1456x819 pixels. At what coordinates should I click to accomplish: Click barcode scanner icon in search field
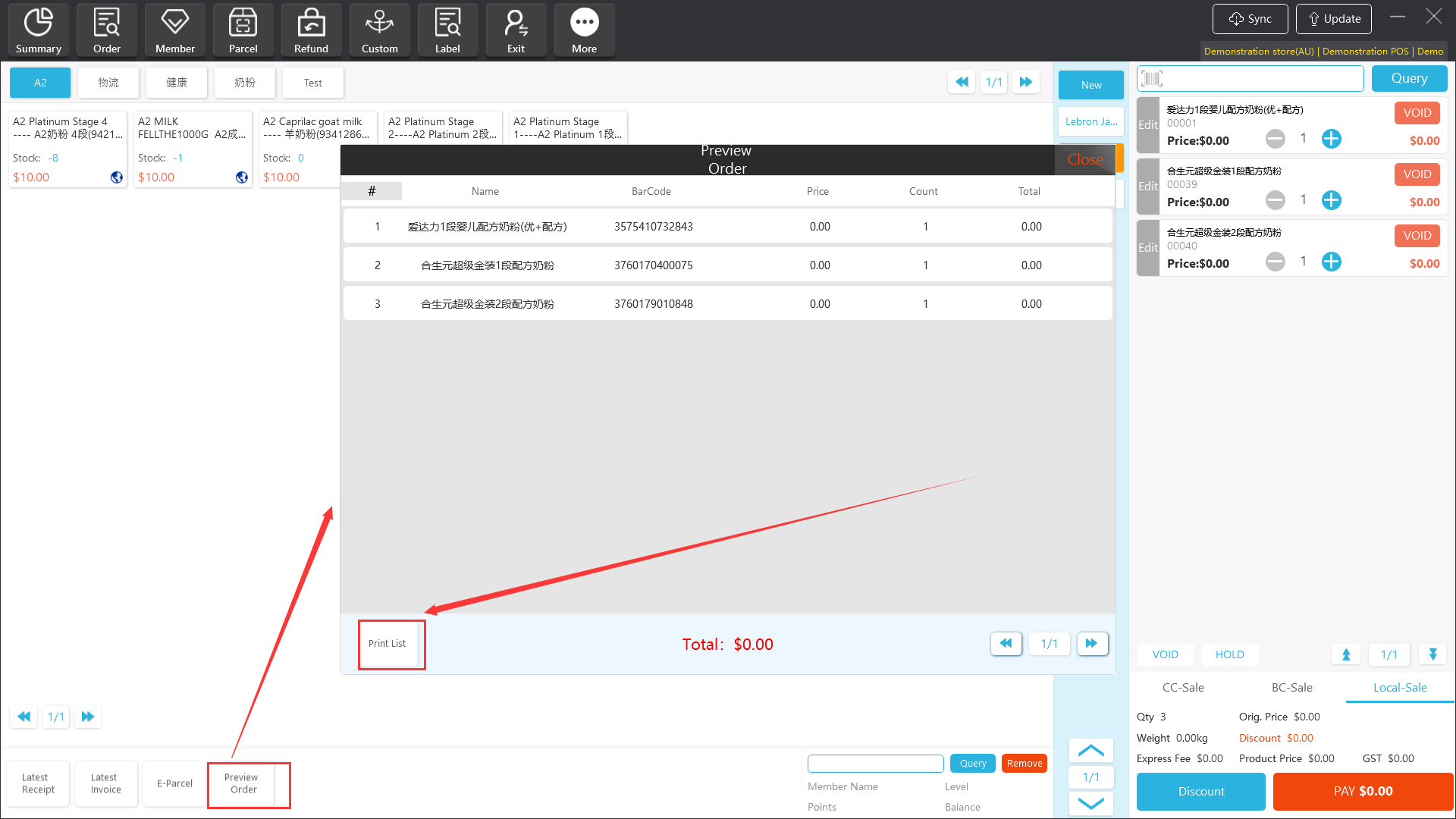[x=1152, y=79]
